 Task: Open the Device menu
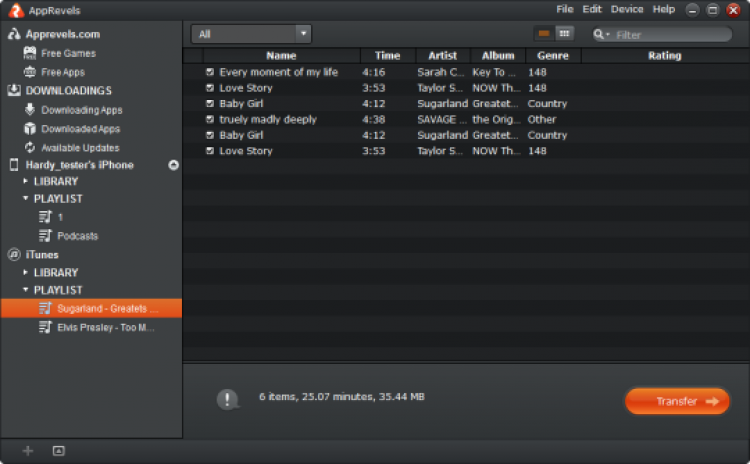point(627,9)
